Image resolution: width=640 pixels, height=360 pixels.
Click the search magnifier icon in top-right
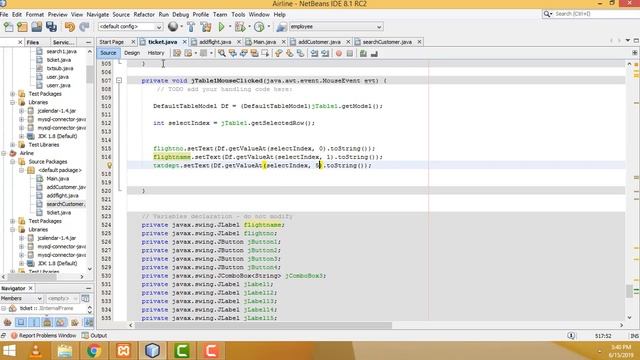(547, 14)
